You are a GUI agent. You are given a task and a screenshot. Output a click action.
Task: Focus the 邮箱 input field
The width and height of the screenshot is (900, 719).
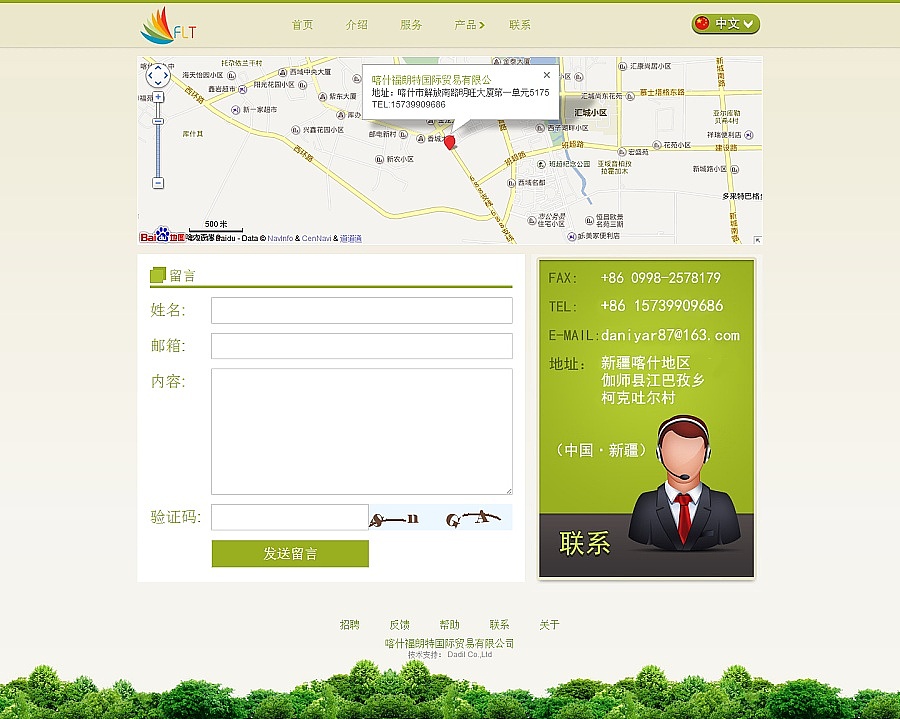click(362, 346)
